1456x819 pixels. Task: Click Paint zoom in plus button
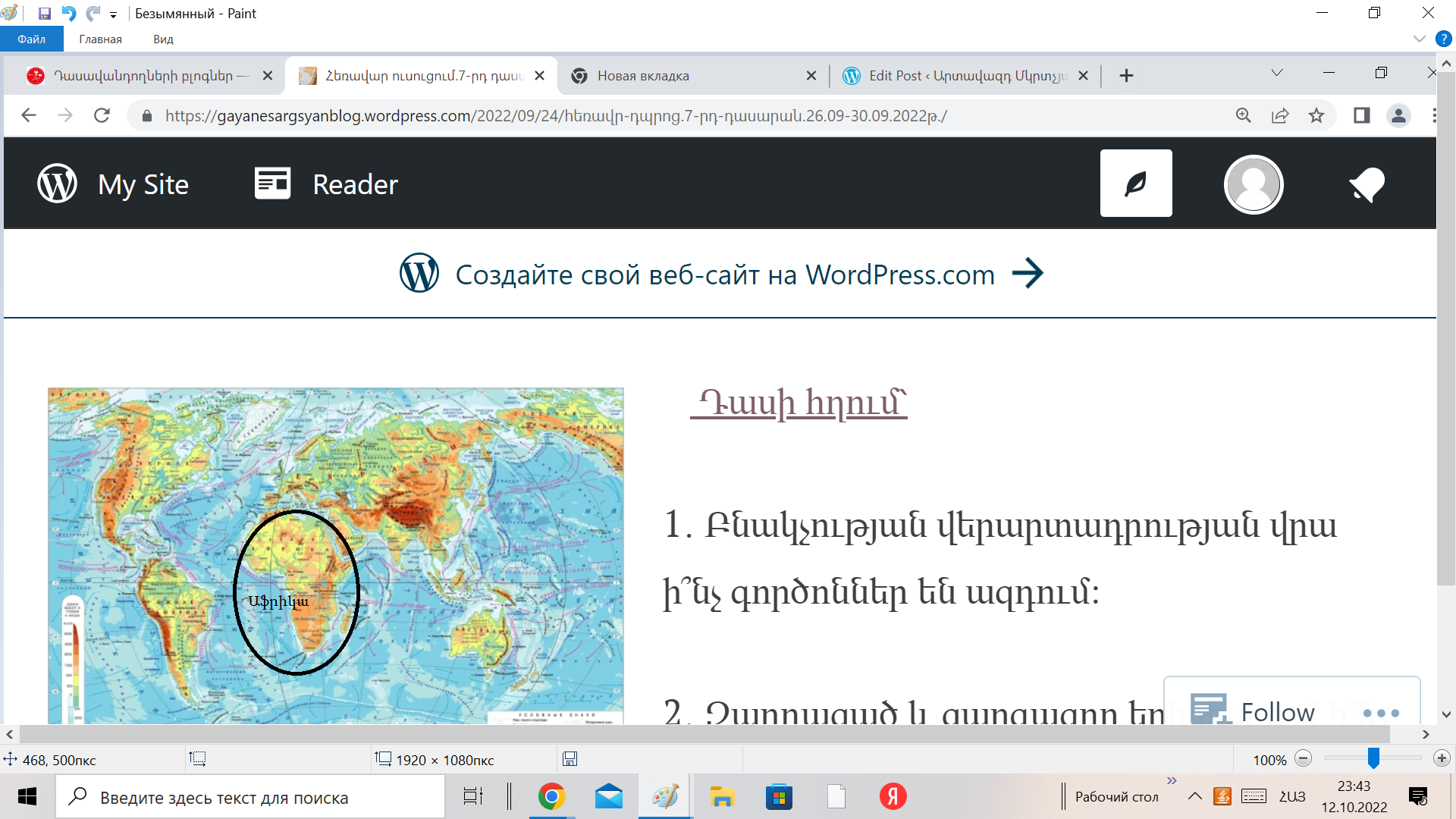pos(1442,759)
